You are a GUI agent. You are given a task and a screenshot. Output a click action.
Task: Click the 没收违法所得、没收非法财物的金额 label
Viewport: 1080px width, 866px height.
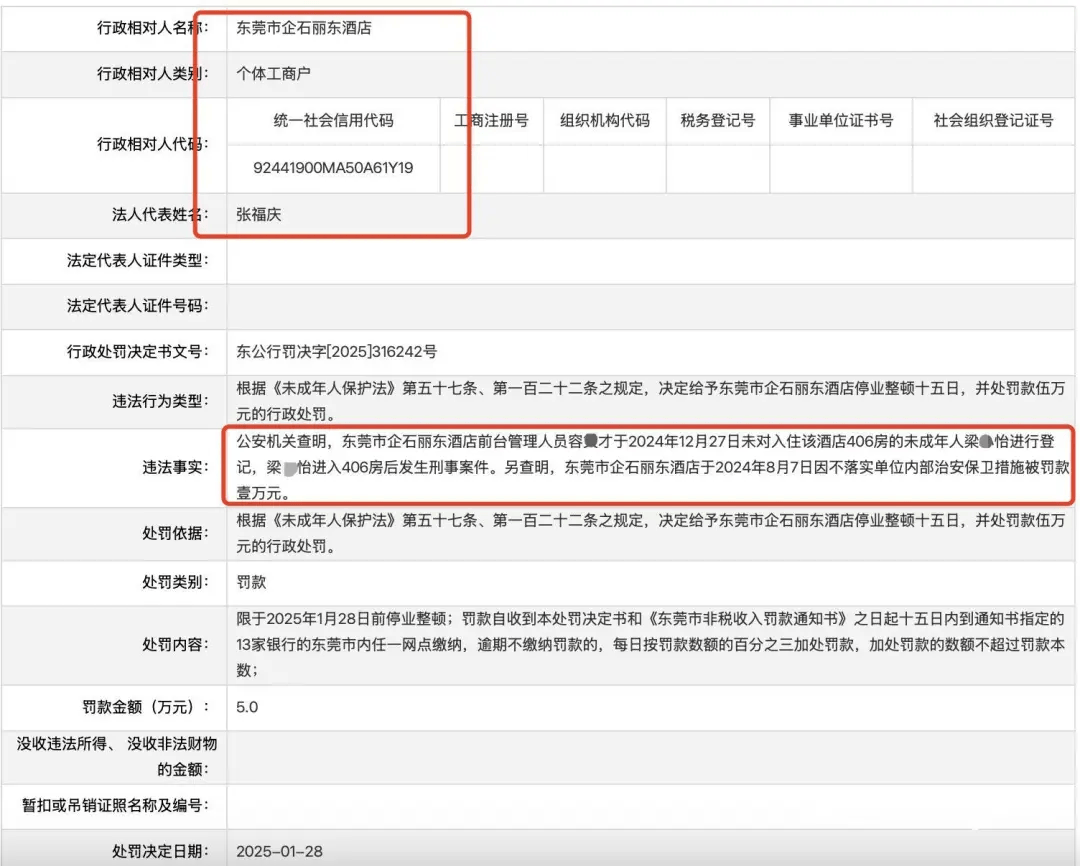point(117,756)
